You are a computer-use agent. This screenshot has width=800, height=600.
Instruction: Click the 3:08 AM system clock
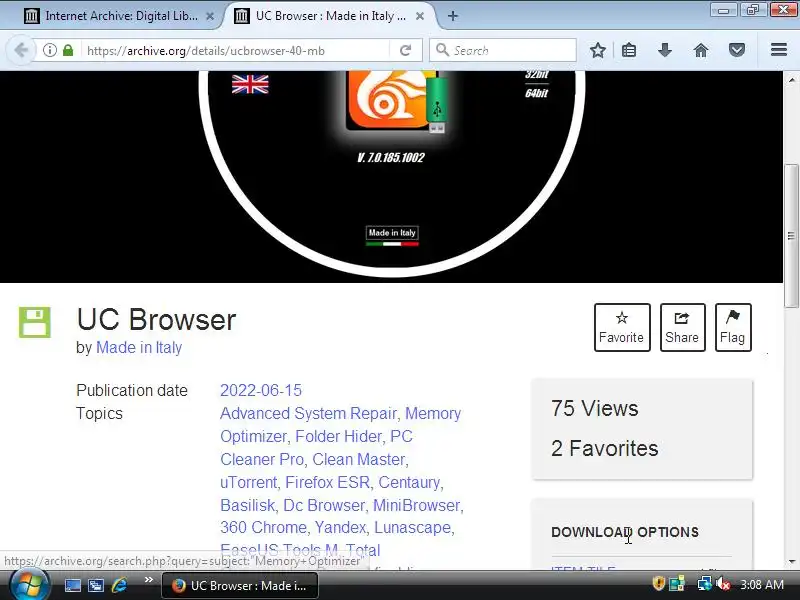tap(762, 585)
